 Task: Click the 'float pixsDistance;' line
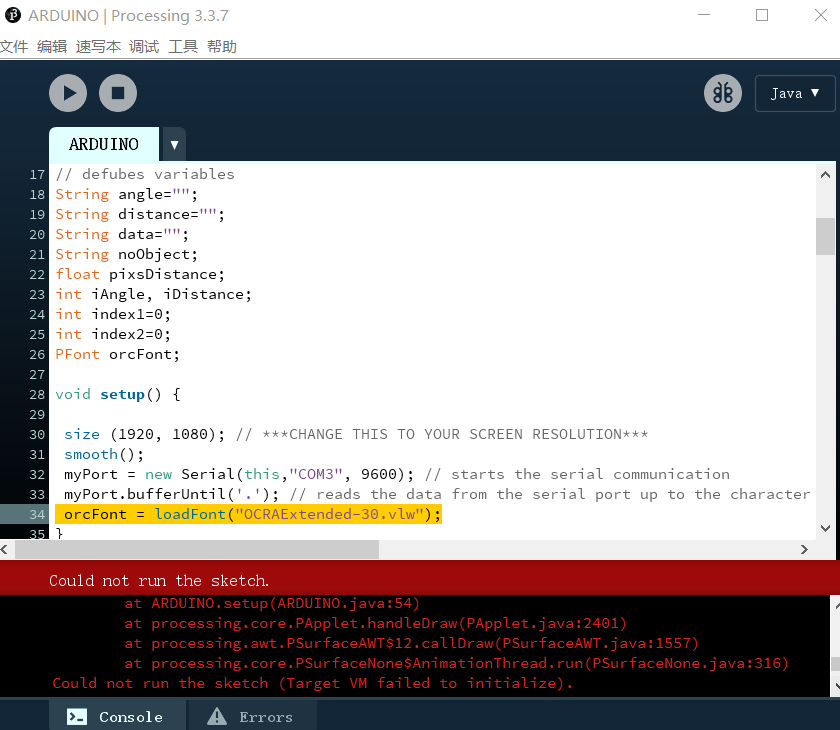[x=140, y=275]
